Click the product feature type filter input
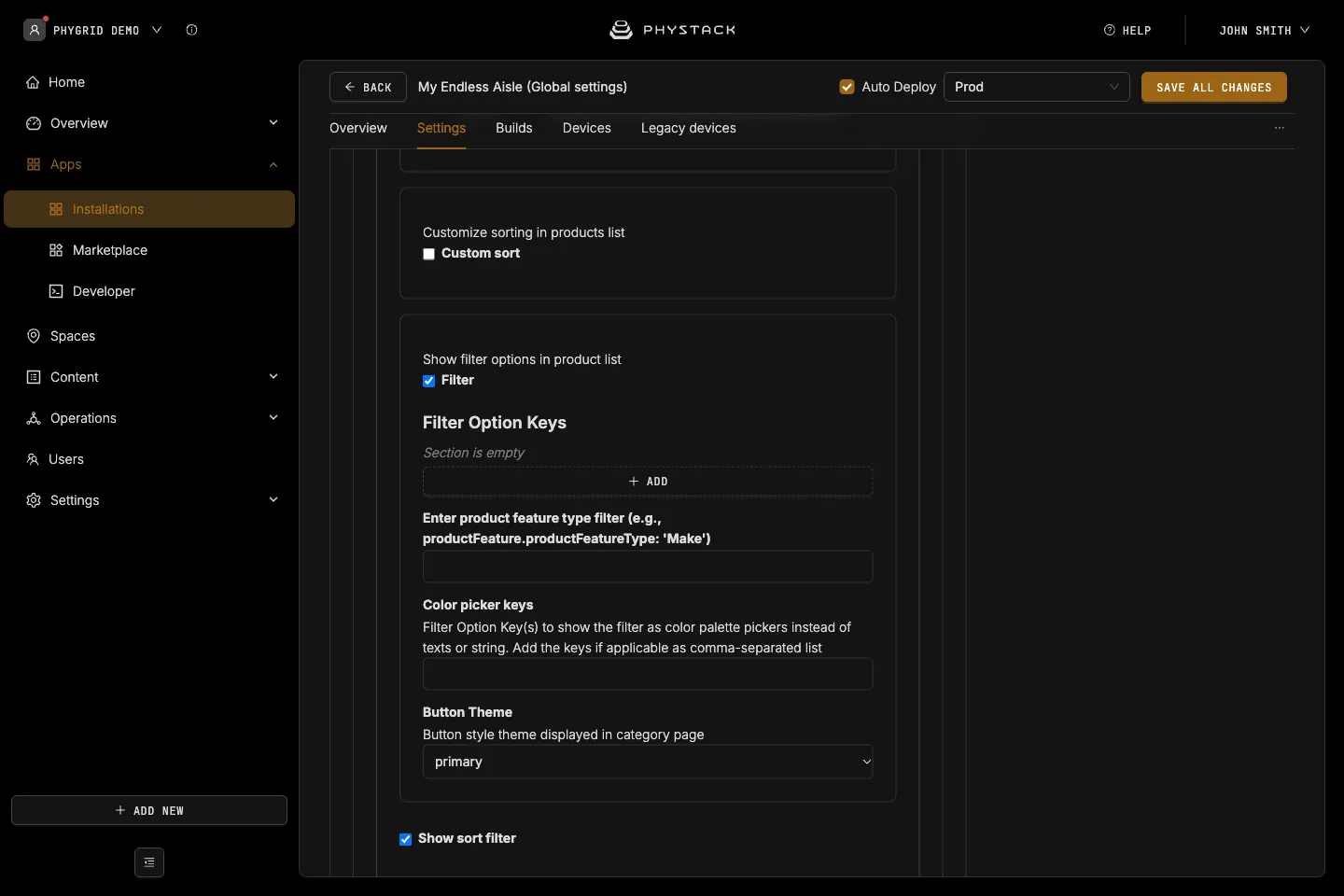Image resolution: width=1344 pixels, height=896 pixels. coord(648,567)
